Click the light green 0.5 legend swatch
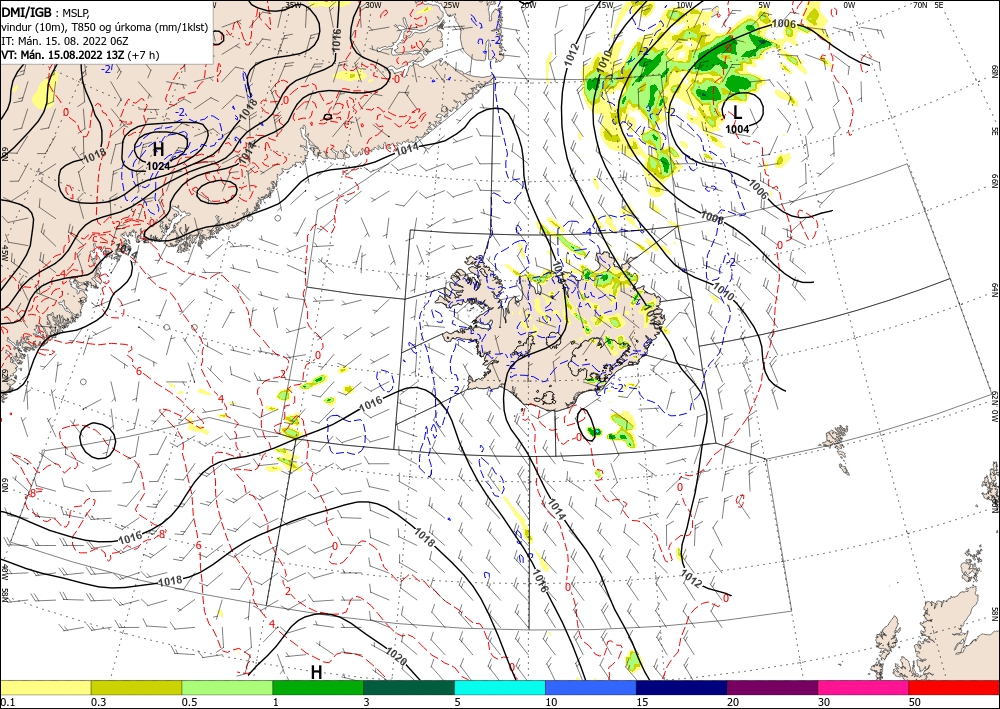 tap(227, 687)
